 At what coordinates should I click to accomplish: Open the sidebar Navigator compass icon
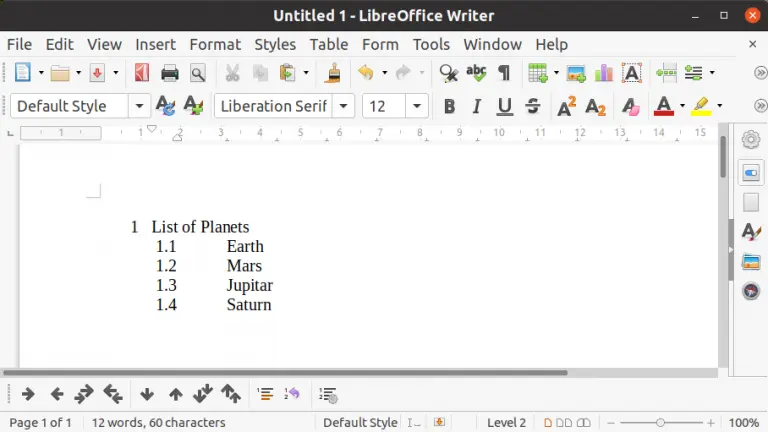click(x=751, y=291)
